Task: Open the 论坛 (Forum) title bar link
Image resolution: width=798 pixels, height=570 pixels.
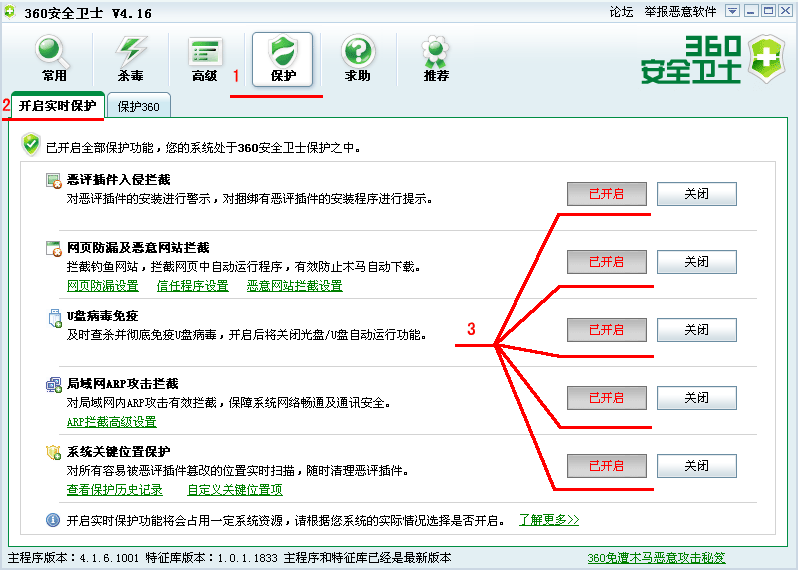Action: click(x=621, y=11)
